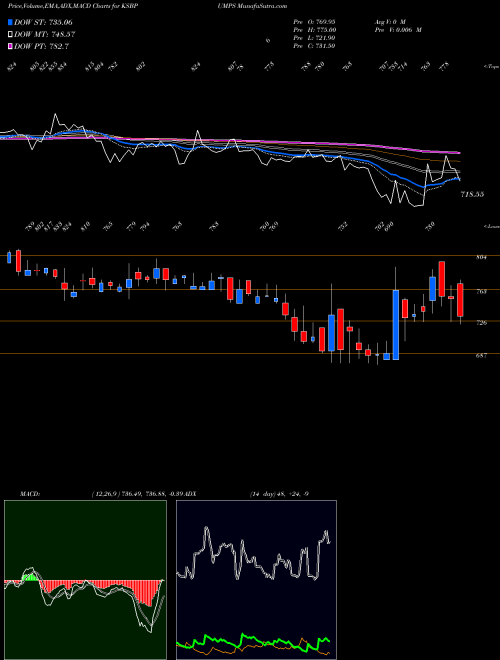This screenshot has width=500, height=660.
Task: Click the chart title for KSBPUMPS
Action: click(147, 6)
